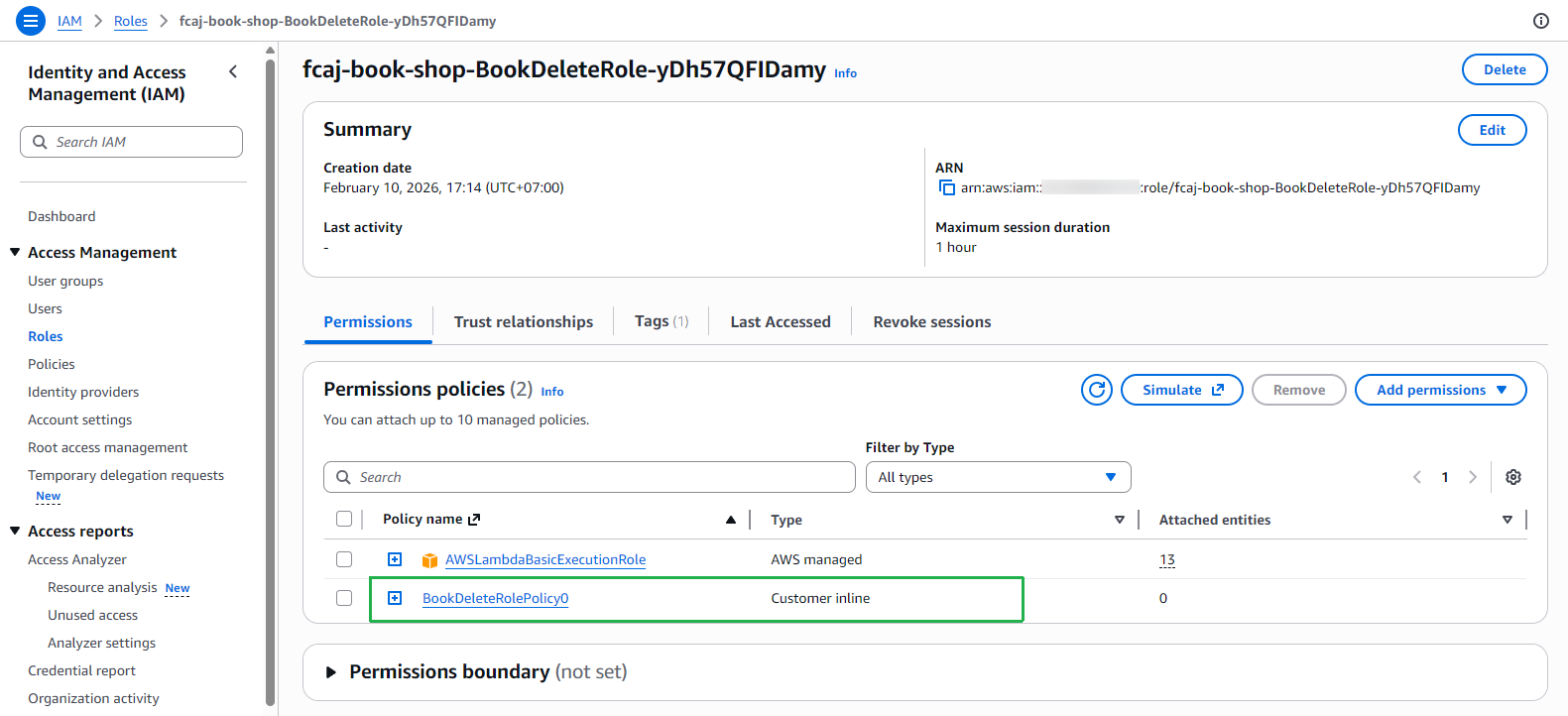The width and height of the screenshot is (1568, 716).
Task: Open the AWSLambdaBasicExecutionRole policy link
Action: click(x=545, y=559)
